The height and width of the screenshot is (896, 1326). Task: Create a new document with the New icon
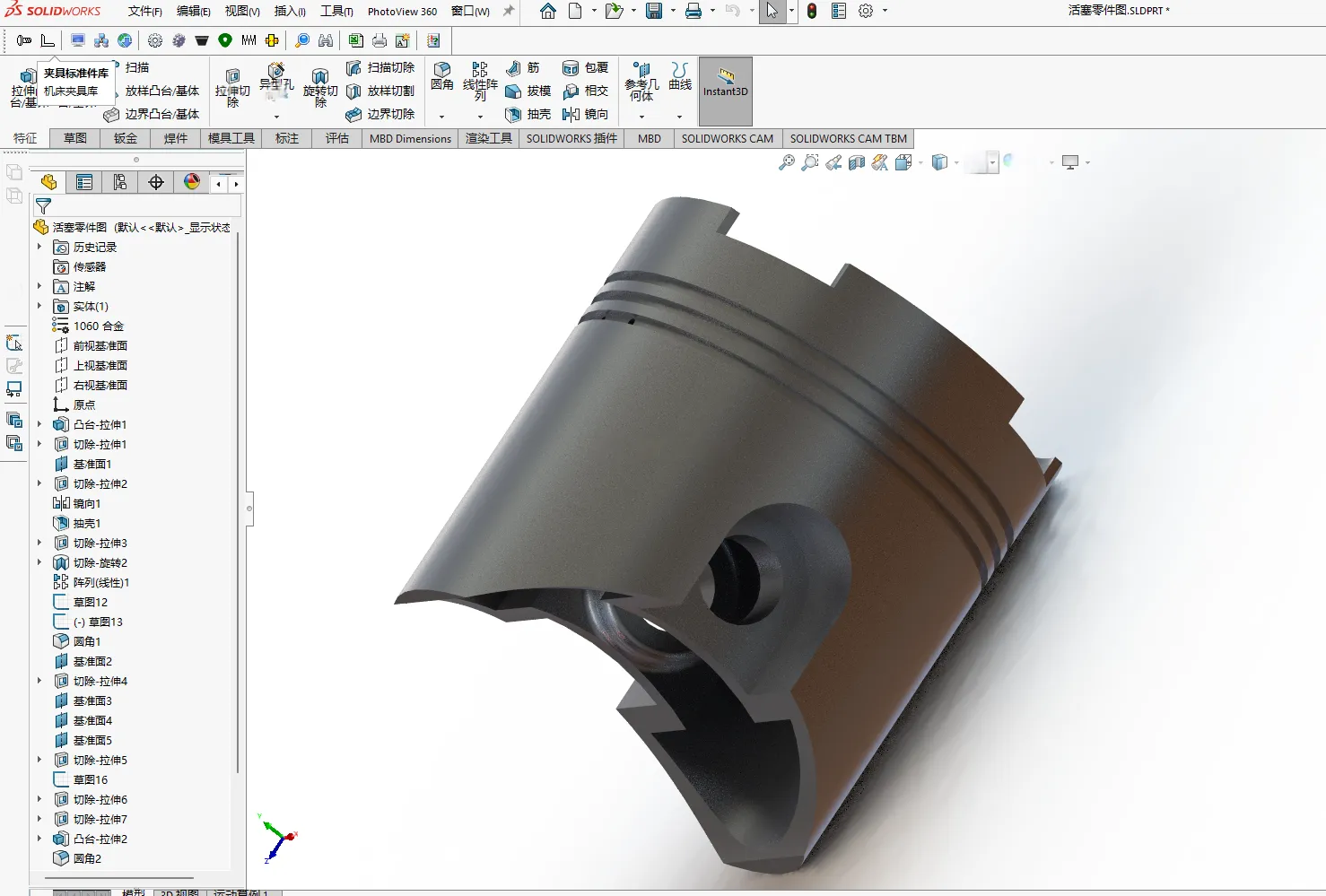575,12
